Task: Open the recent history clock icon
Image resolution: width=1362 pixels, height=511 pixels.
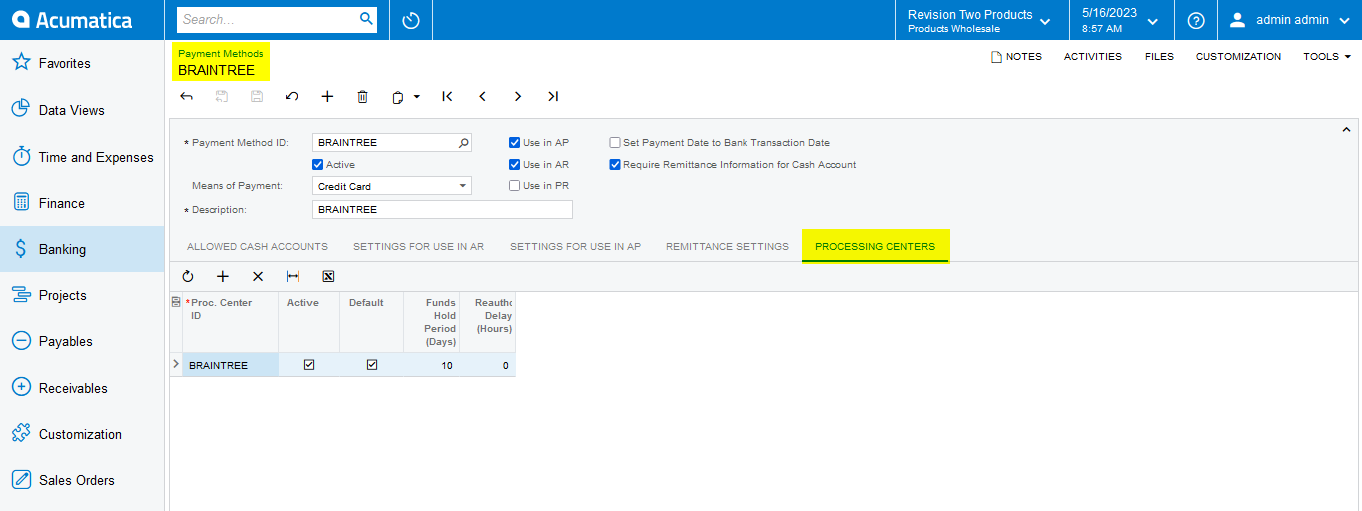Action: pos(410,20)
